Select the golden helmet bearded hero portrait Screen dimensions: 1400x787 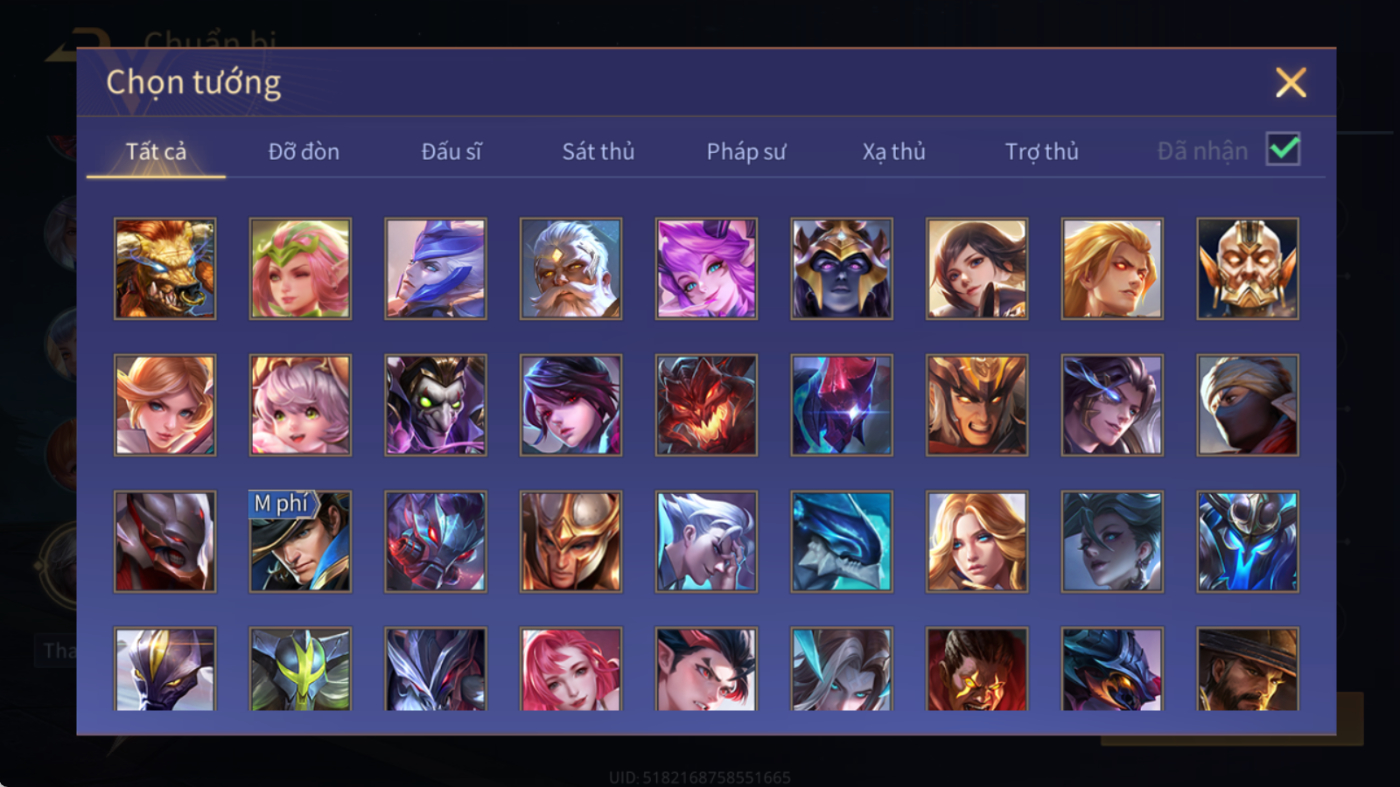1248,269
